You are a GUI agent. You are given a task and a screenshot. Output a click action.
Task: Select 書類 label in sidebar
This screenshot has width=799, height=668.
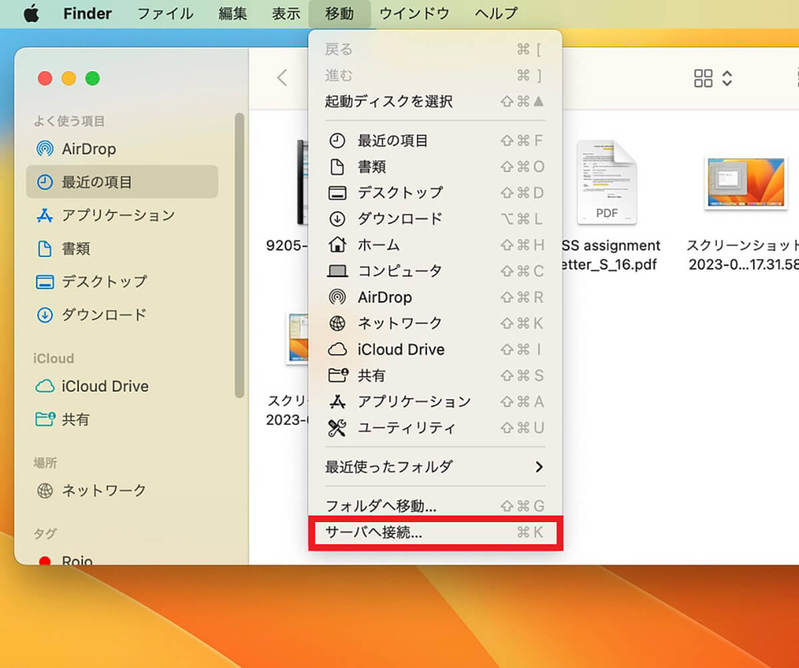tap(76, 249)
